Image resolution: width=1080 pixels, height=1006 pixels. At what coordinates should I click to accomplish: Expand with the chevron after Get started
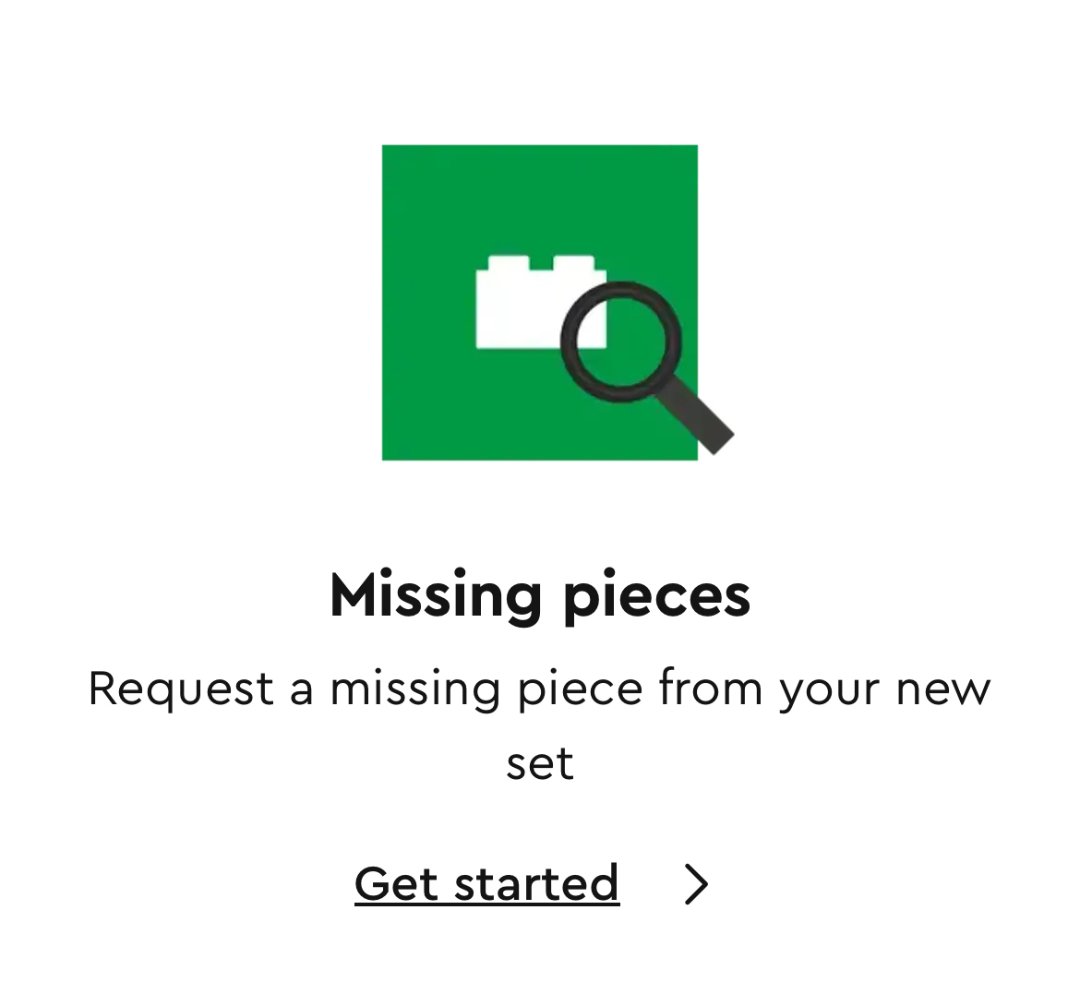(x=696, y=885)
